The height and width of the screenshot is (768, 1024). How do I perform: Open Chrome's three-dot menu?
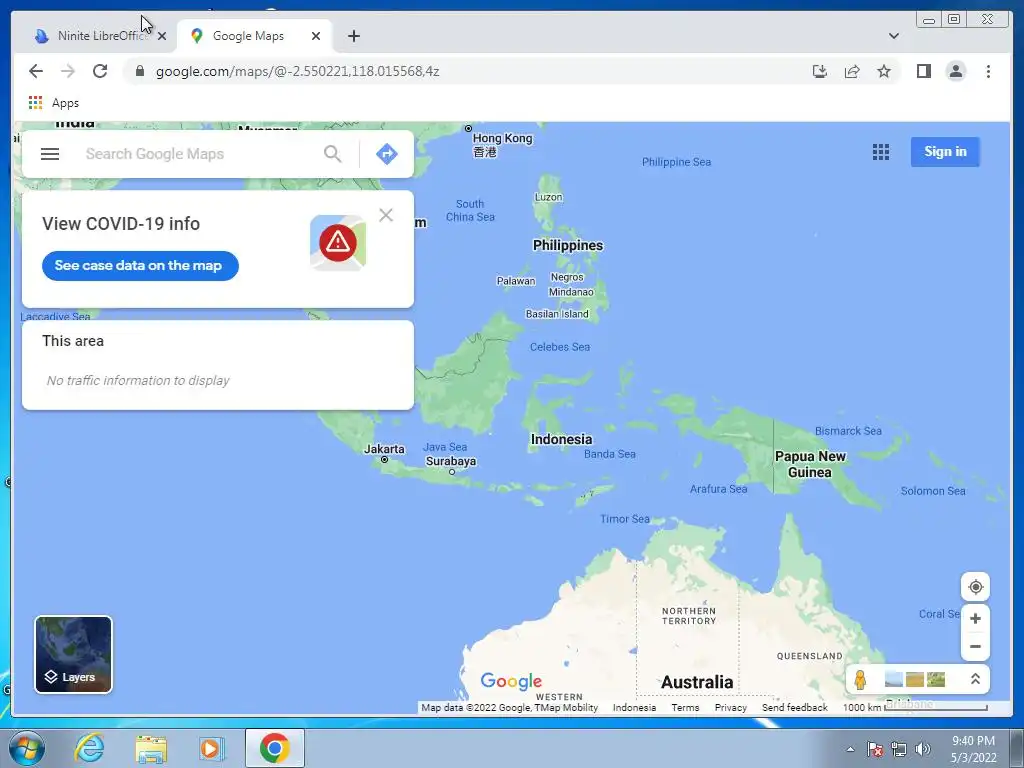click(x=988, y=71)
